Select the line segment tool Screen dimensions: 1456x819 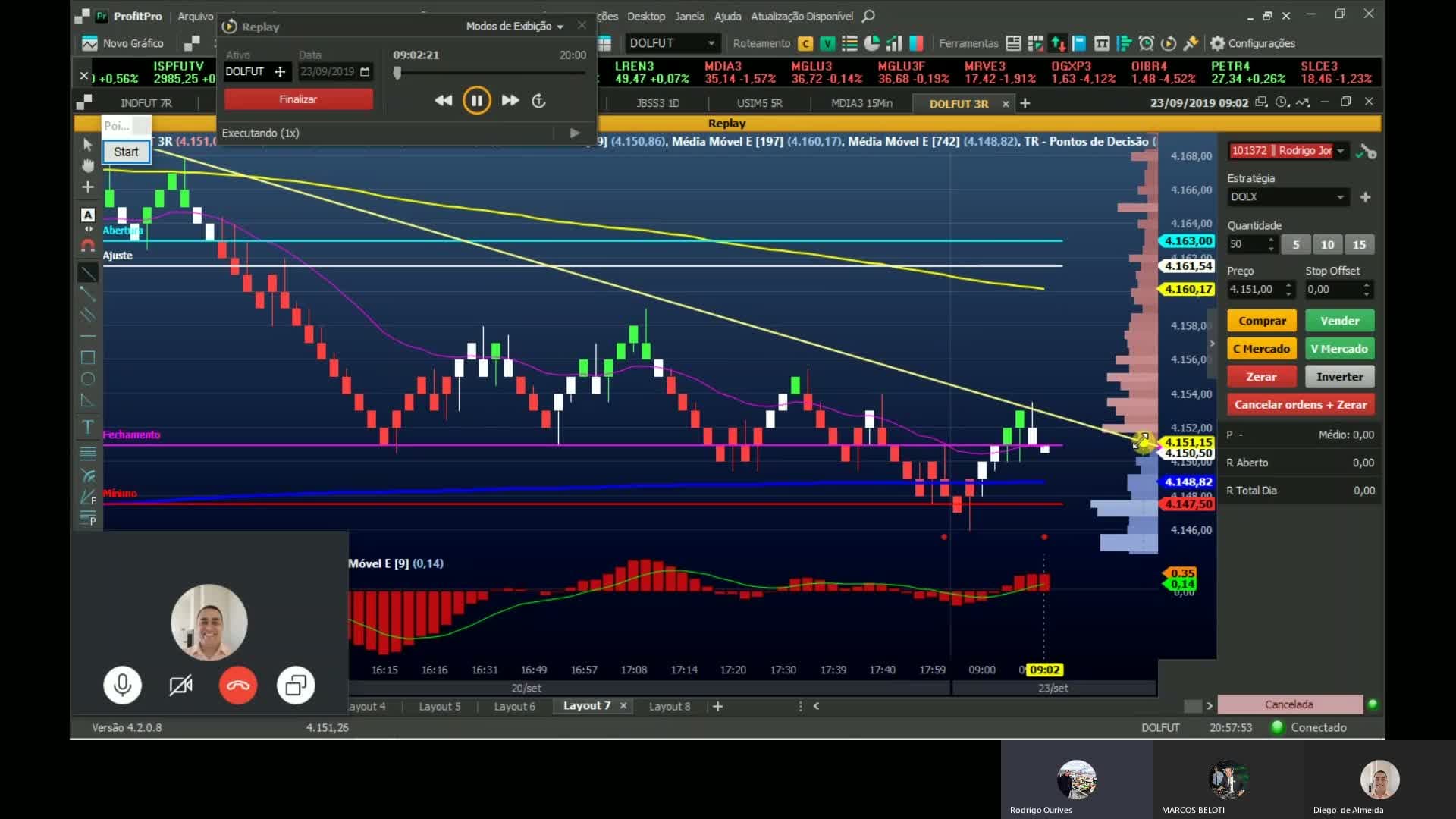(x=88, y=293)
